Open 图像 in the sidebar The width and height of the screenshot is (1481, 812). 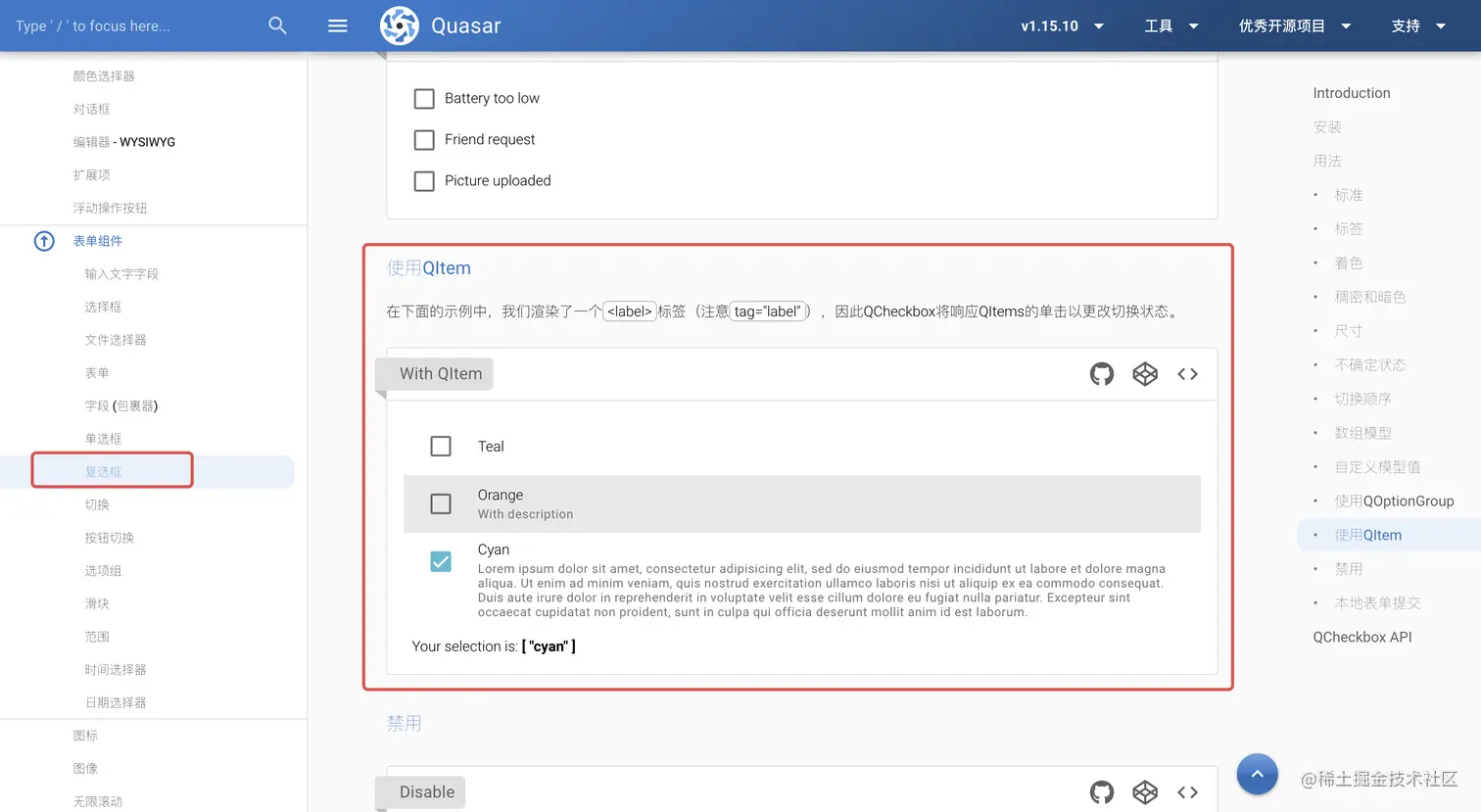pos(85,769)
